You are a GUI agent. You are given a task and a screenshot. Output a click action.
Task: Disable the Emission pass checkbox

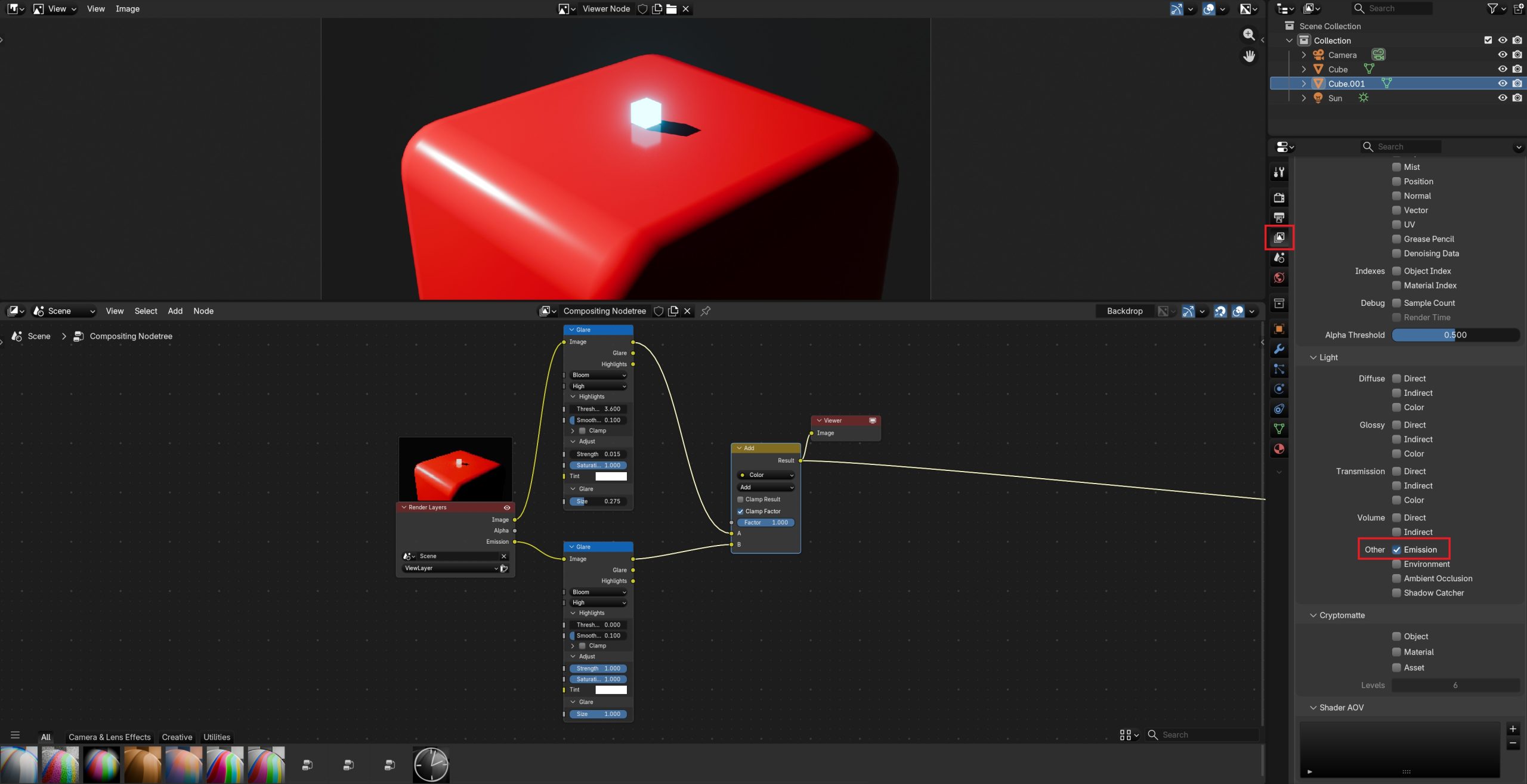coord(1397,550)
